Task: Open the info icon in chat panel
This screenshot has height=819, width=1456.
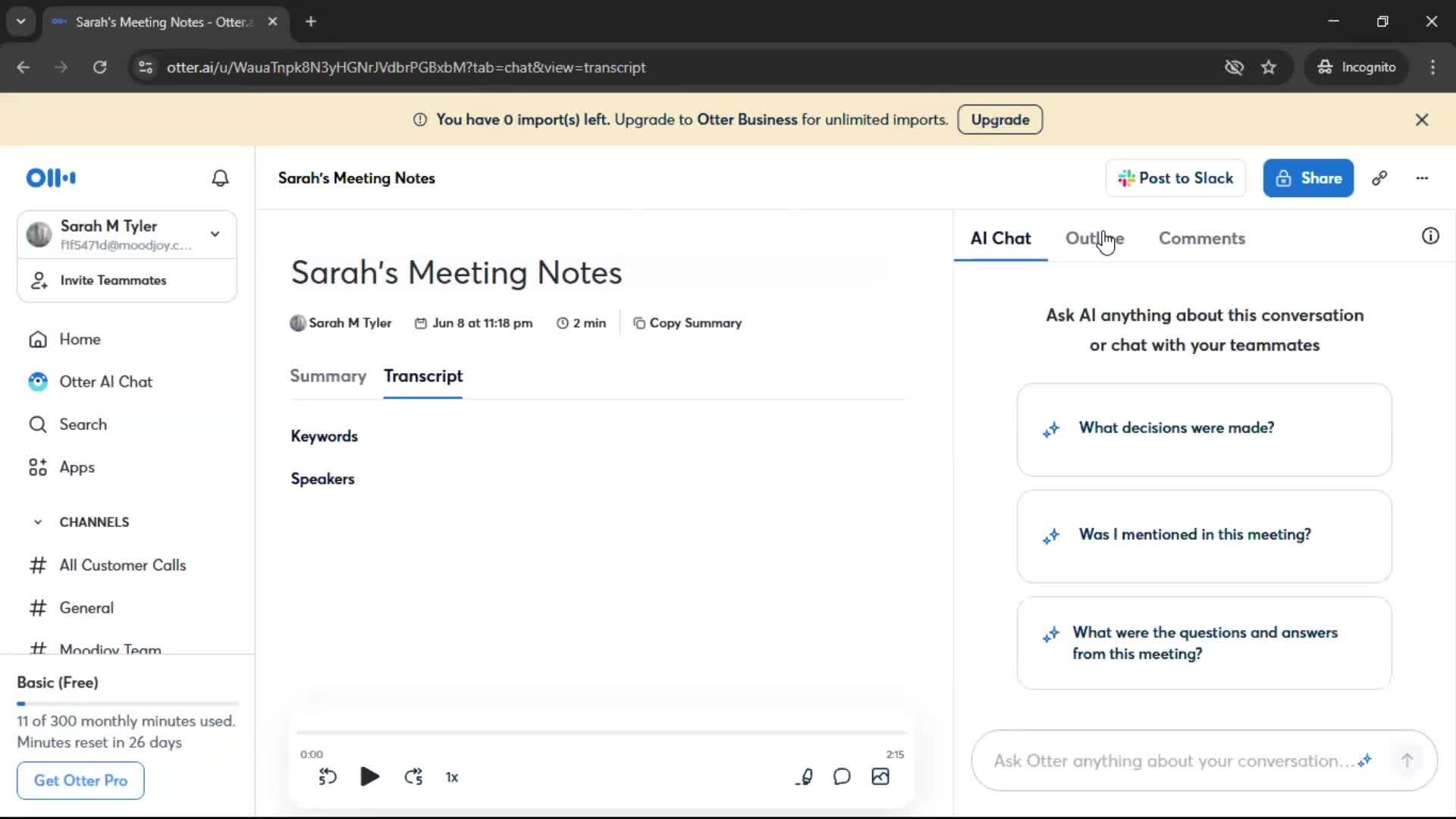Action: [x=1430, y=237]
